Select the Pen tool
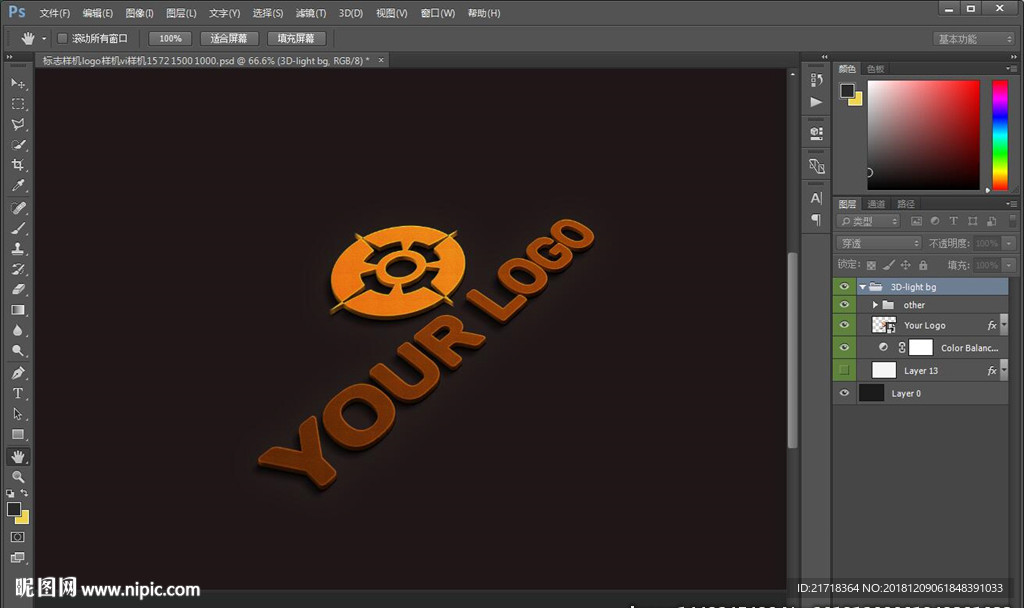The image size is (1024, 608). point(18,373)
